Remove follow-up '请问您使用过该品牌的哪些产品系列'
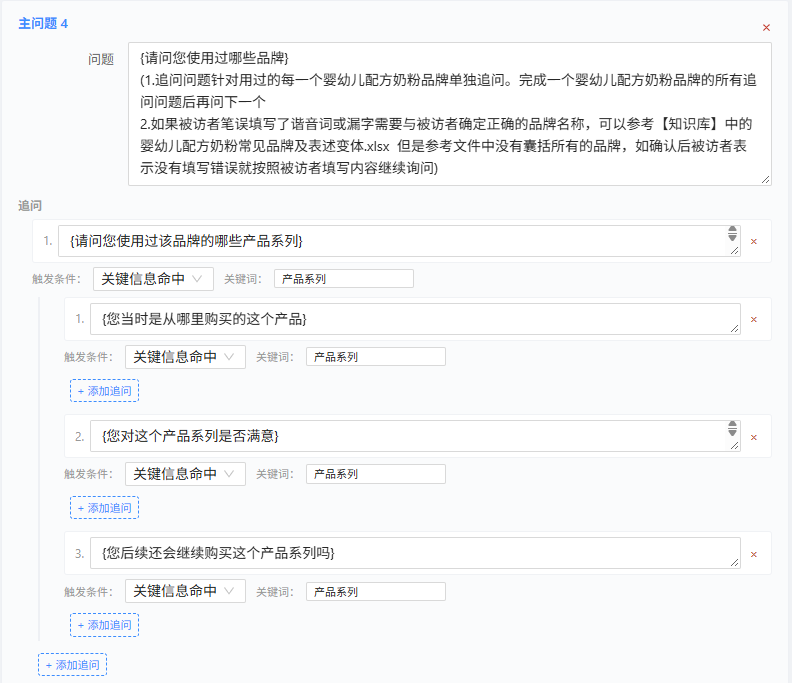 [x=754, y=241]
